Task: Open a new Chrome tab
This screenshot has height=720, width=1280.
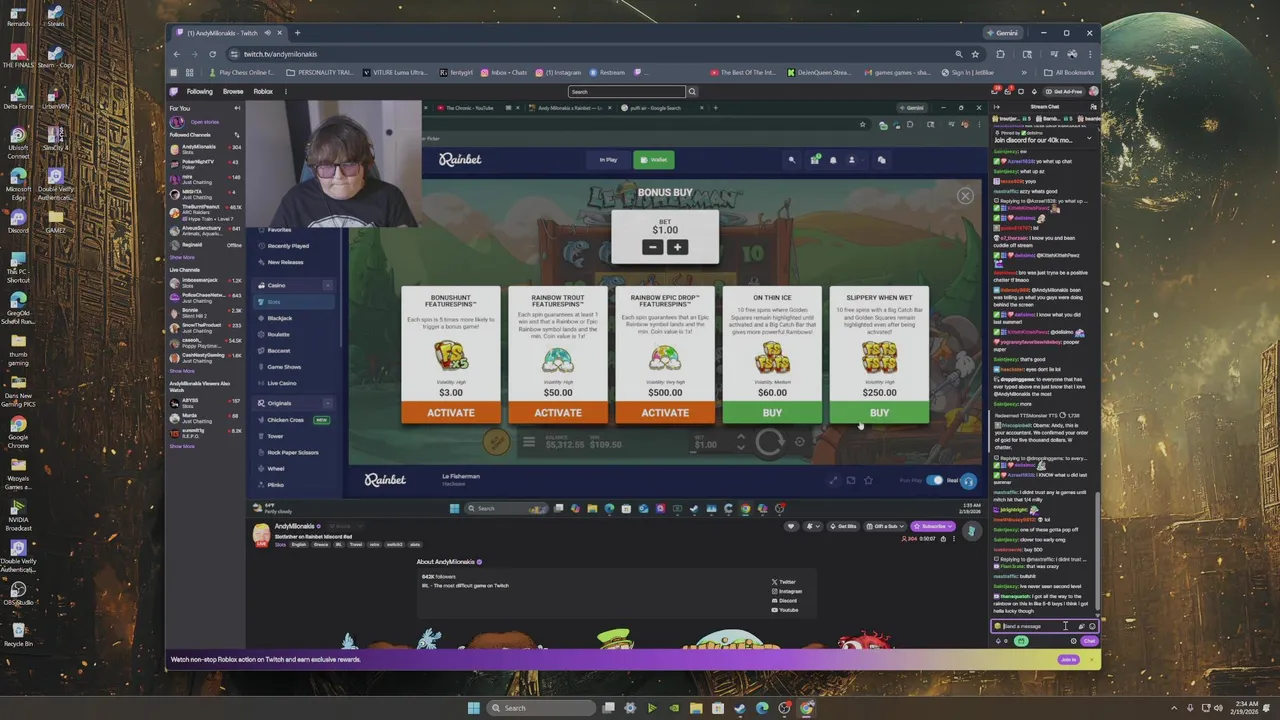Action: pyautogui.click(x=297, y=33)
